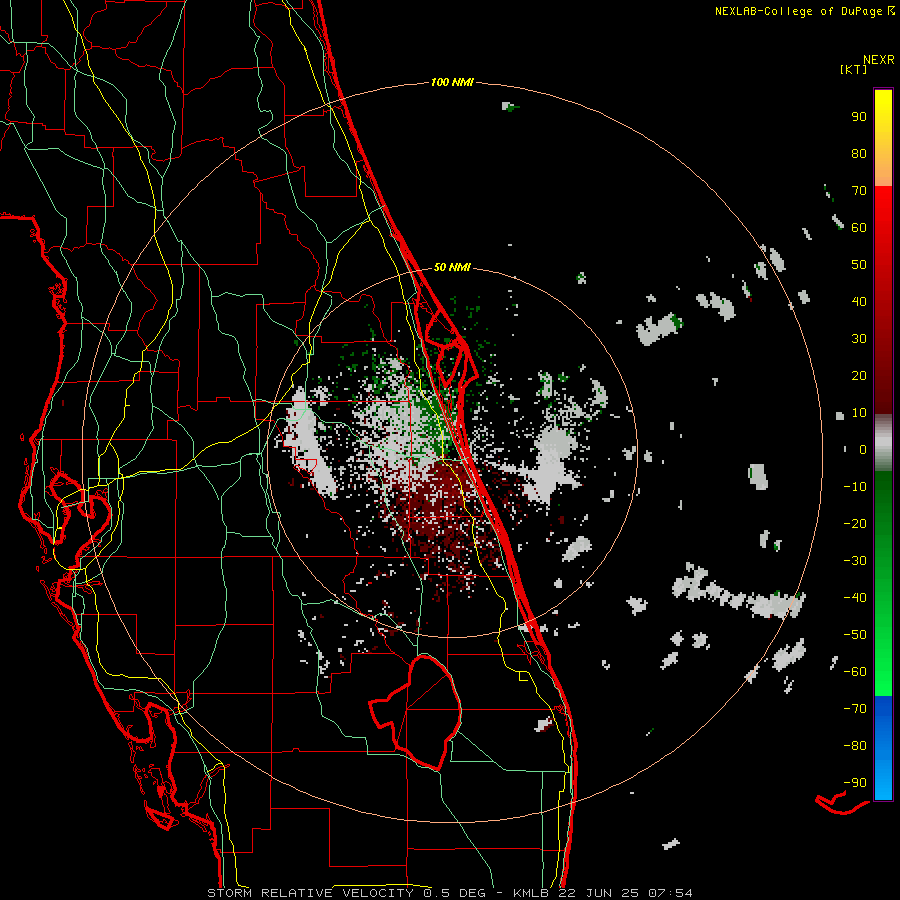Pick the yellow-orange segment of the color bar
This screenshot has height=900, width=900.
tap(883, 138)
